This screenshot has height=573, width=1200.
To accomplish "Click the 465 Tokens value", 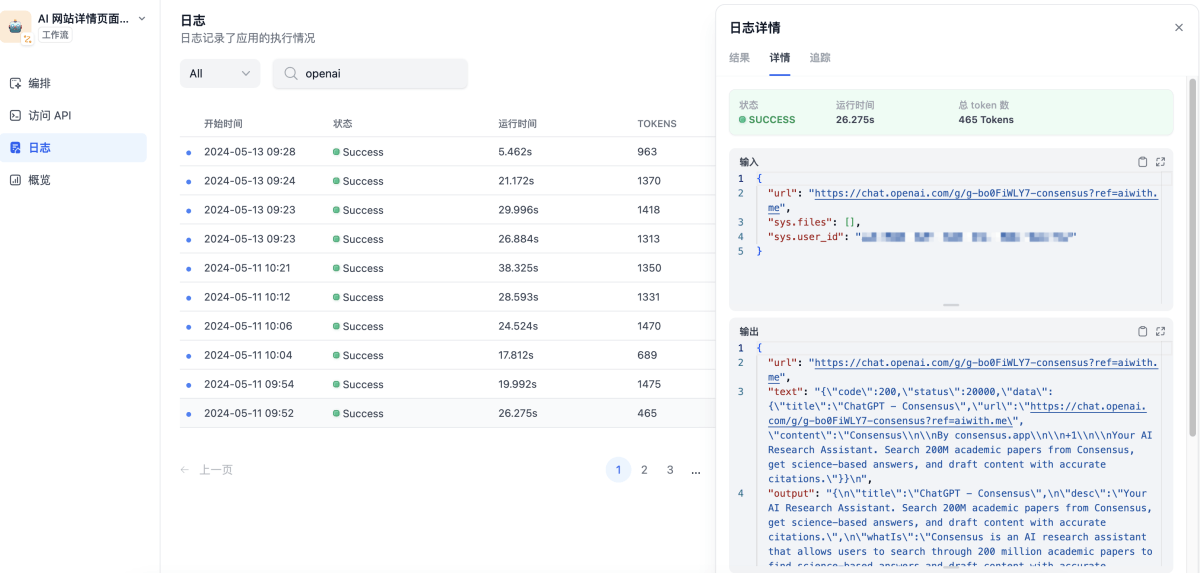I will tap(986, 120).
